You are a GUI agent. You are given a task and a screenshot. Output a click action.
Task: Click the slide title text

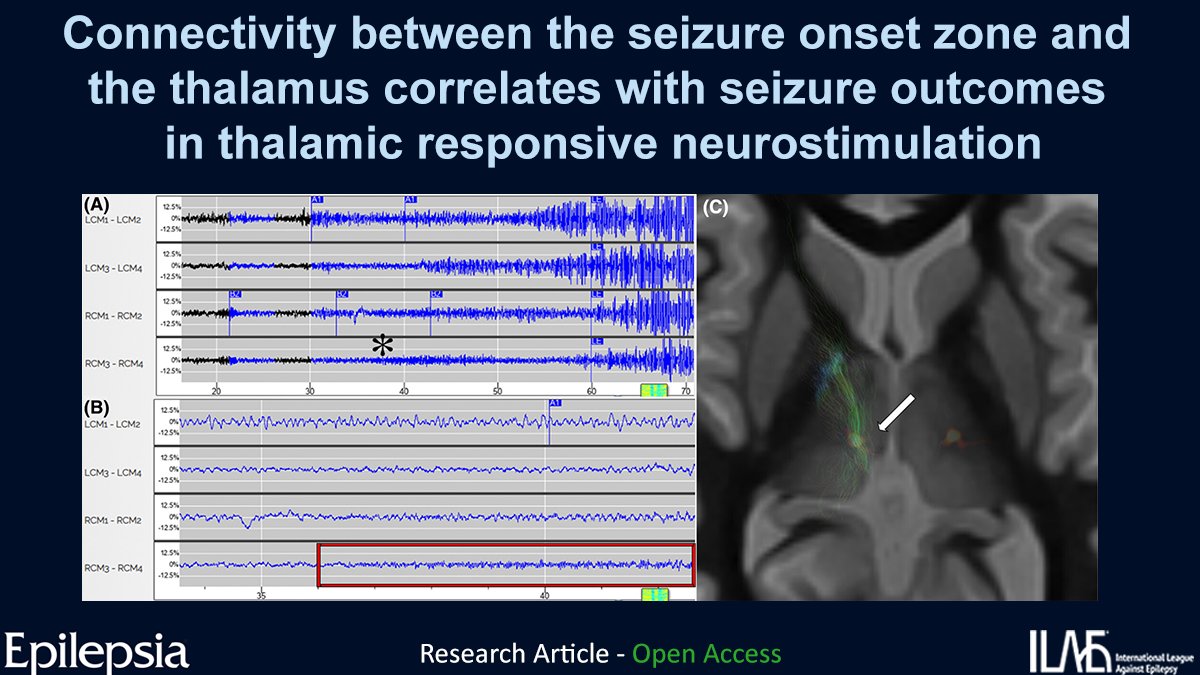click(x=600, y=85)
